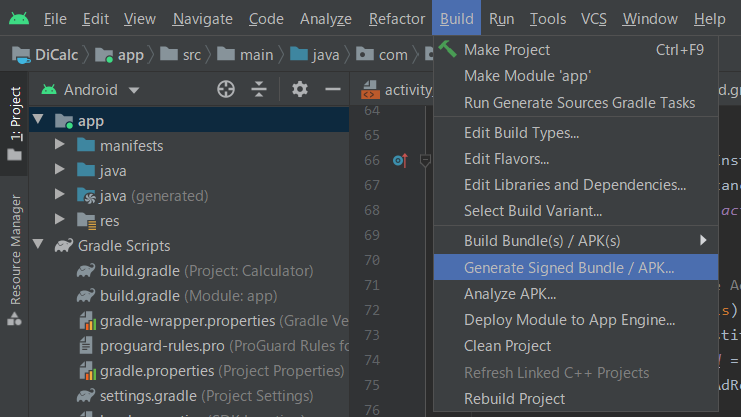
Task: Open the Tools menu
Action: click(548, 19)
